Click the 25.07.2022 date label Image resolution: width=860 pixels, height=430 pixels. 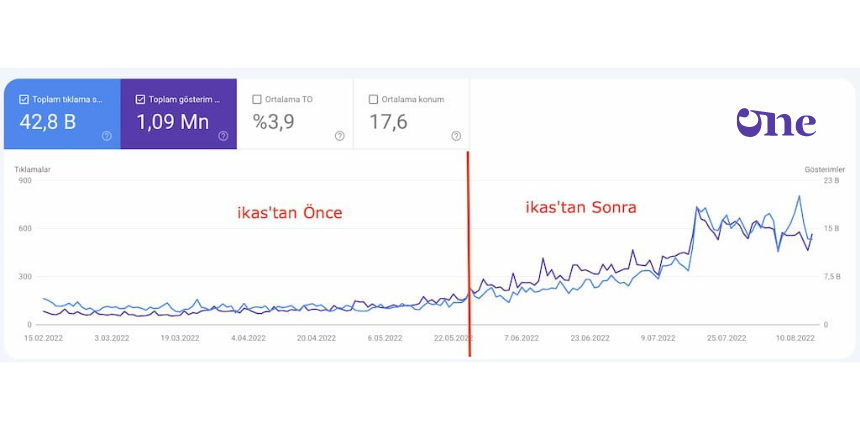coord(727,338)
